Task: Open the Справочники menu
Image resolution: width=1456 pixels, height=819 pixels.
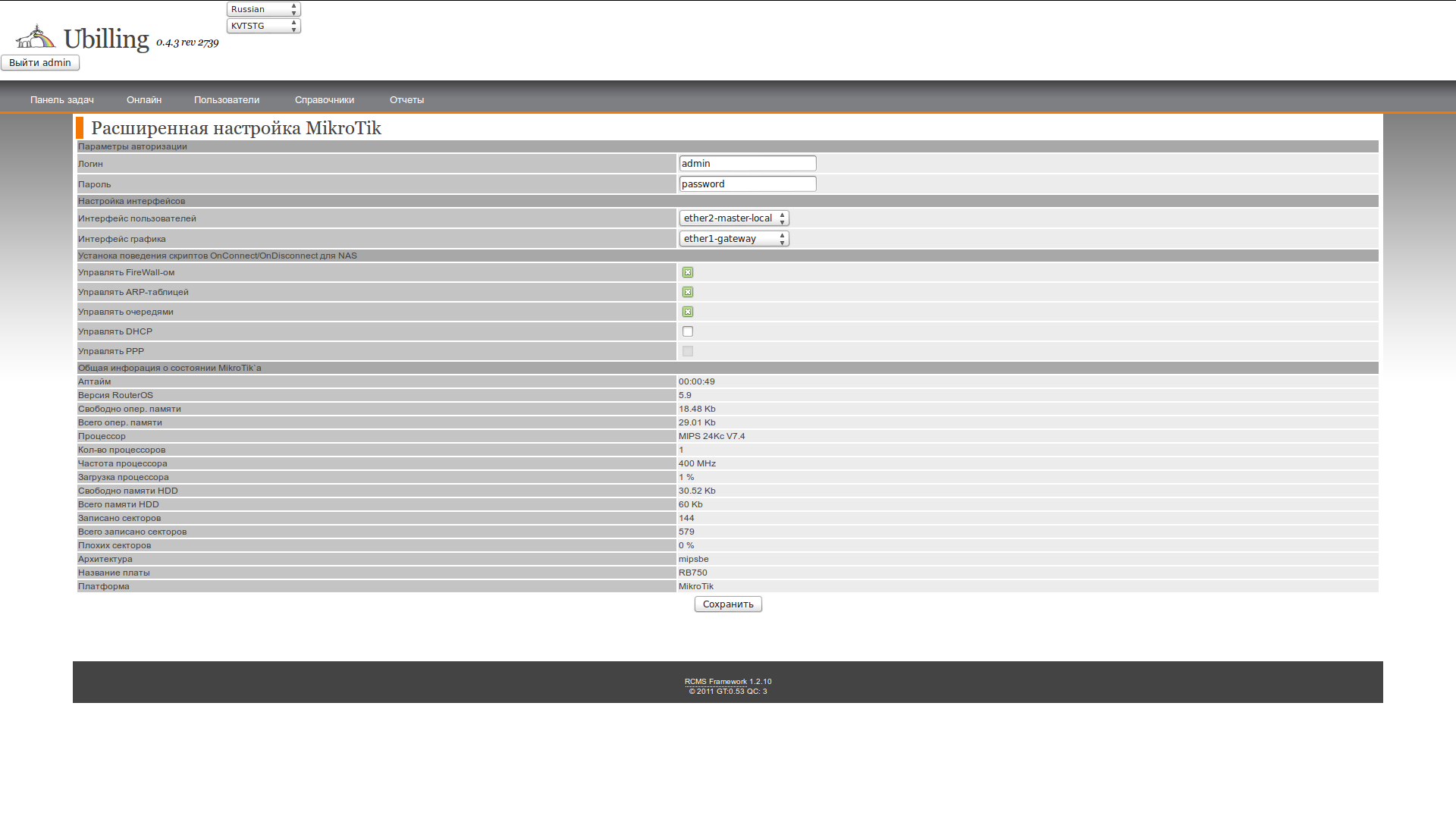Action: pos(325,100)
